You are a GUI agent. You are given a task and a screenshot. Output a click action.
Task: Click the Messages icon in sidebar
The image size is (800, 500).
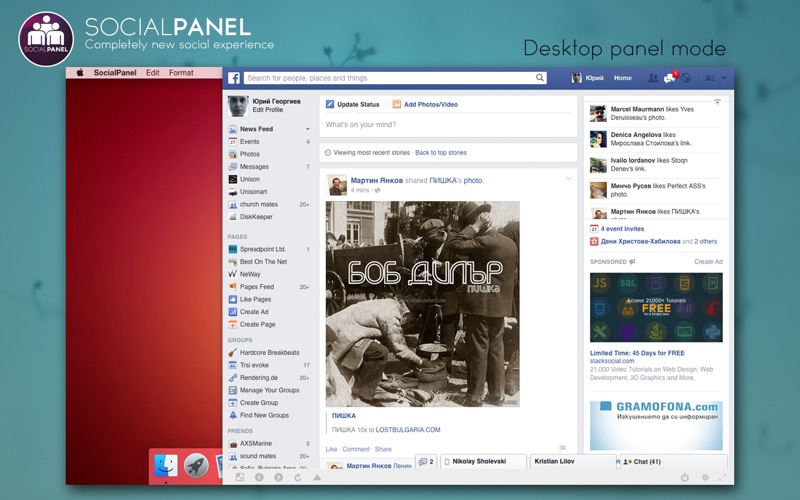point(233,167)
